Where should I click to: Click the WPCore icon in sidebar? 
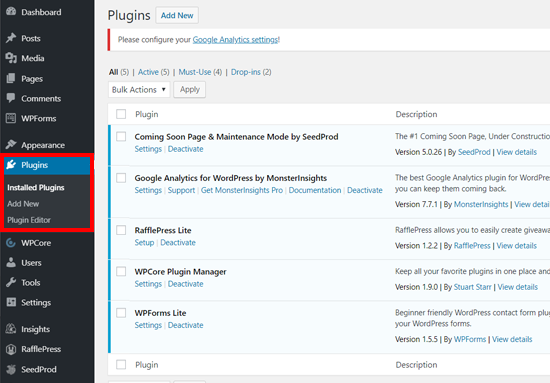tap(11, 242)
